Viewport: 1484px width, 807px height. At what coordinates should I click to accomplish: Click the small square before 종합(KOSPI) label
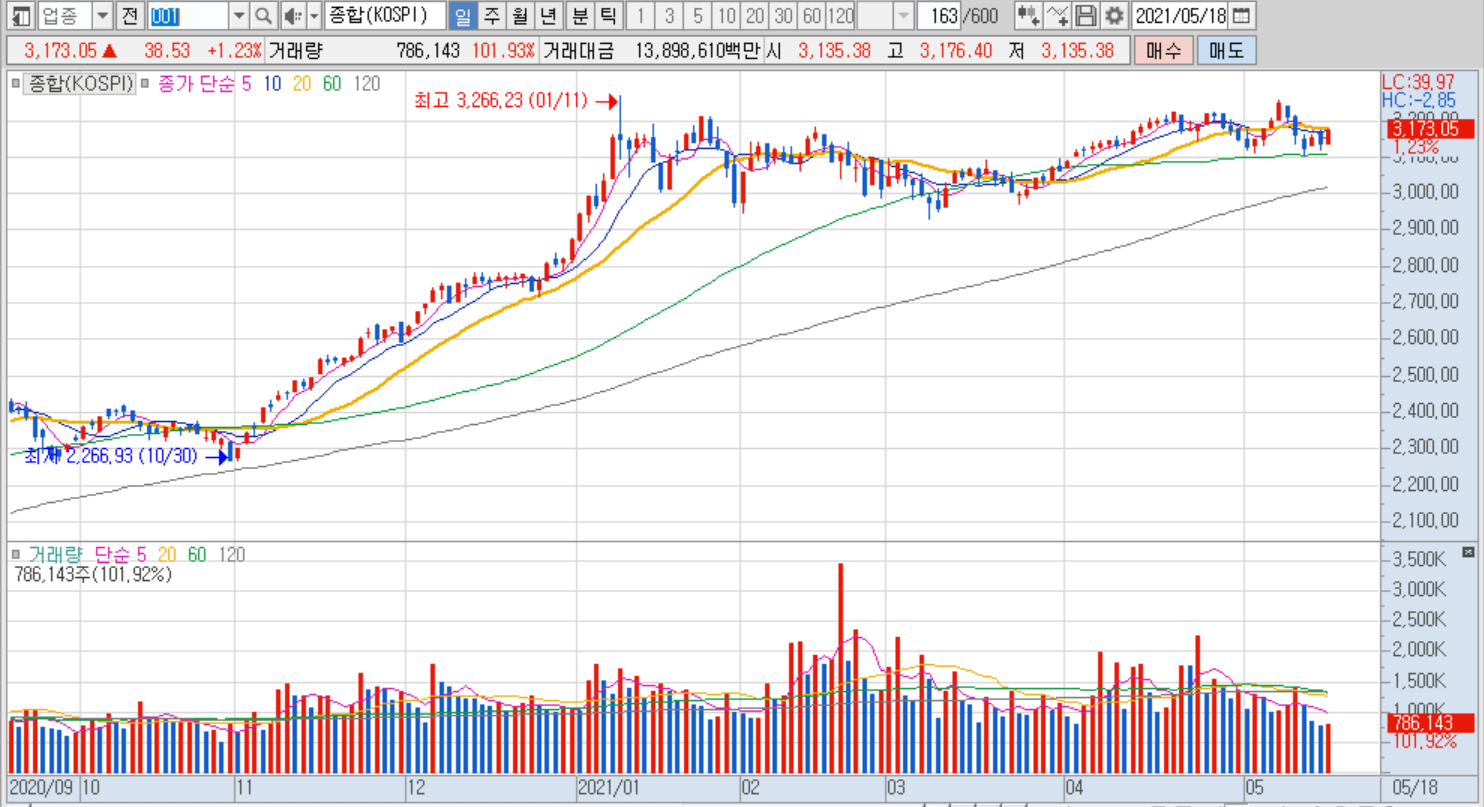tap(16, 84)
